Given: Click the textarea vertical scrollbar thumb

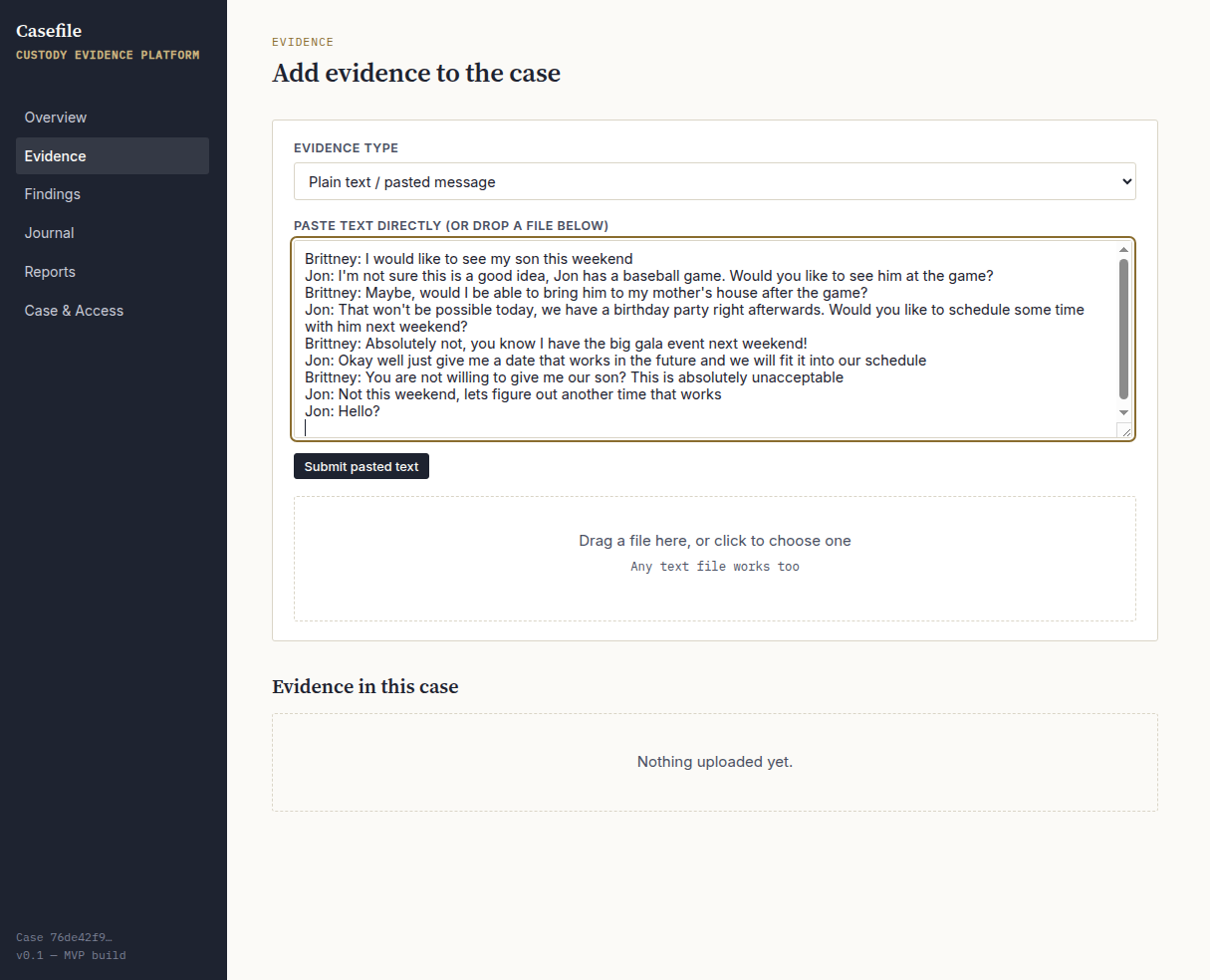Looking at the screenshot, I should 1124,329.
